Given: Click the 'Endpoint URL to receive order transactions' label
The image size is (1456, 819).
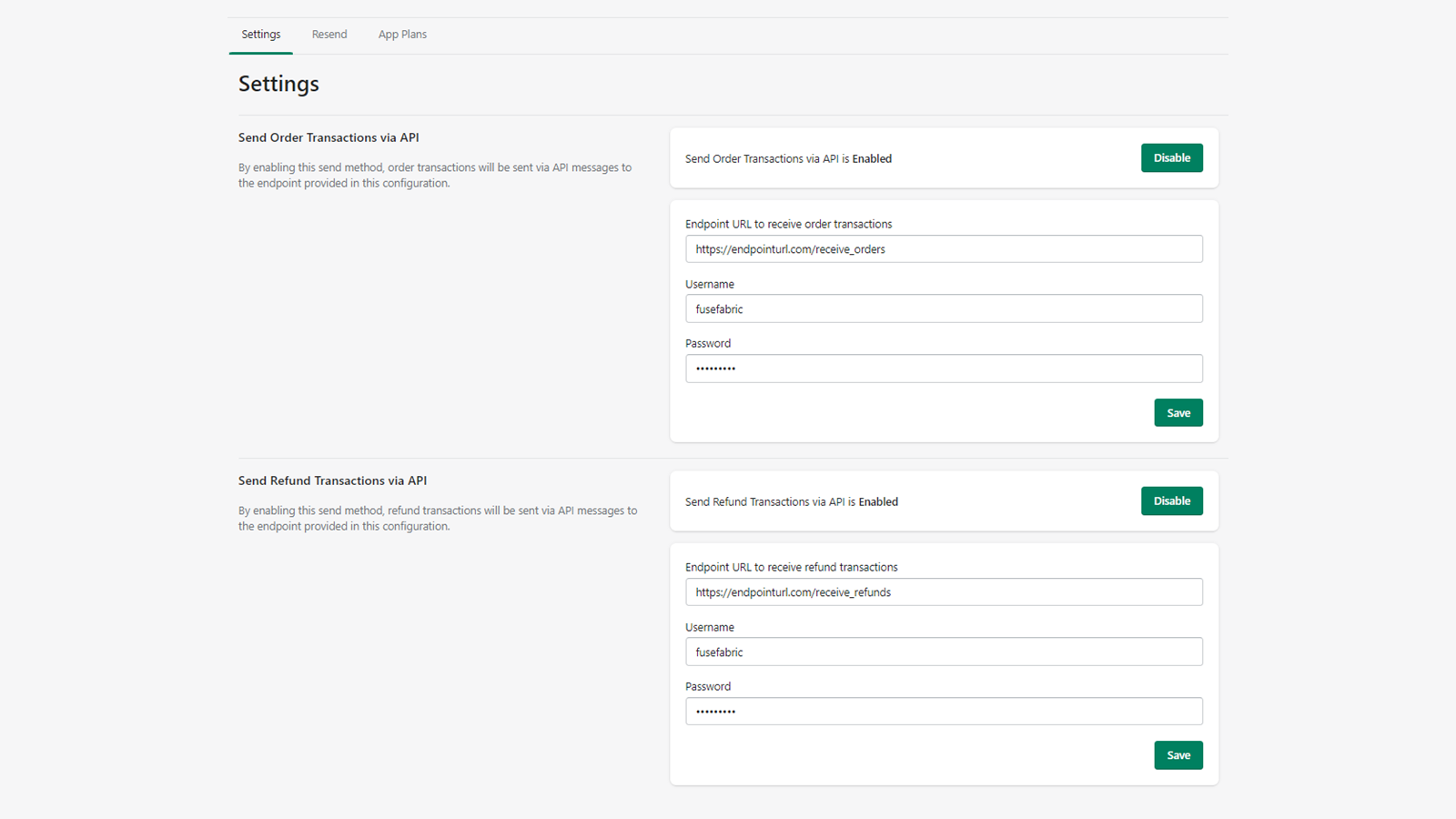Looking at the screenshot, I should pos(788,224).
